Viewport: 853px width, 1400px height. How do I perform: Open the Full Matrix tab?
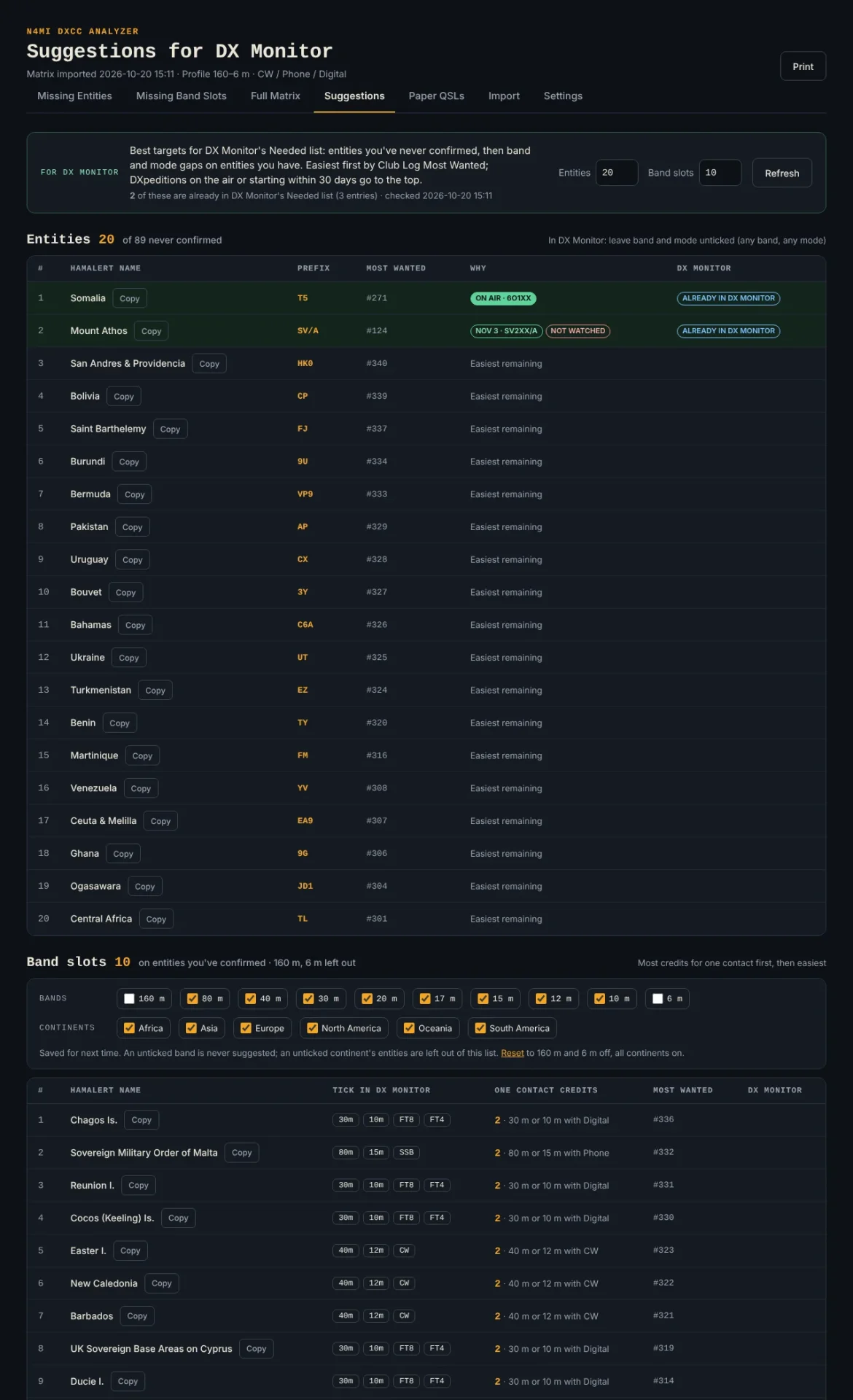[276, 96]
